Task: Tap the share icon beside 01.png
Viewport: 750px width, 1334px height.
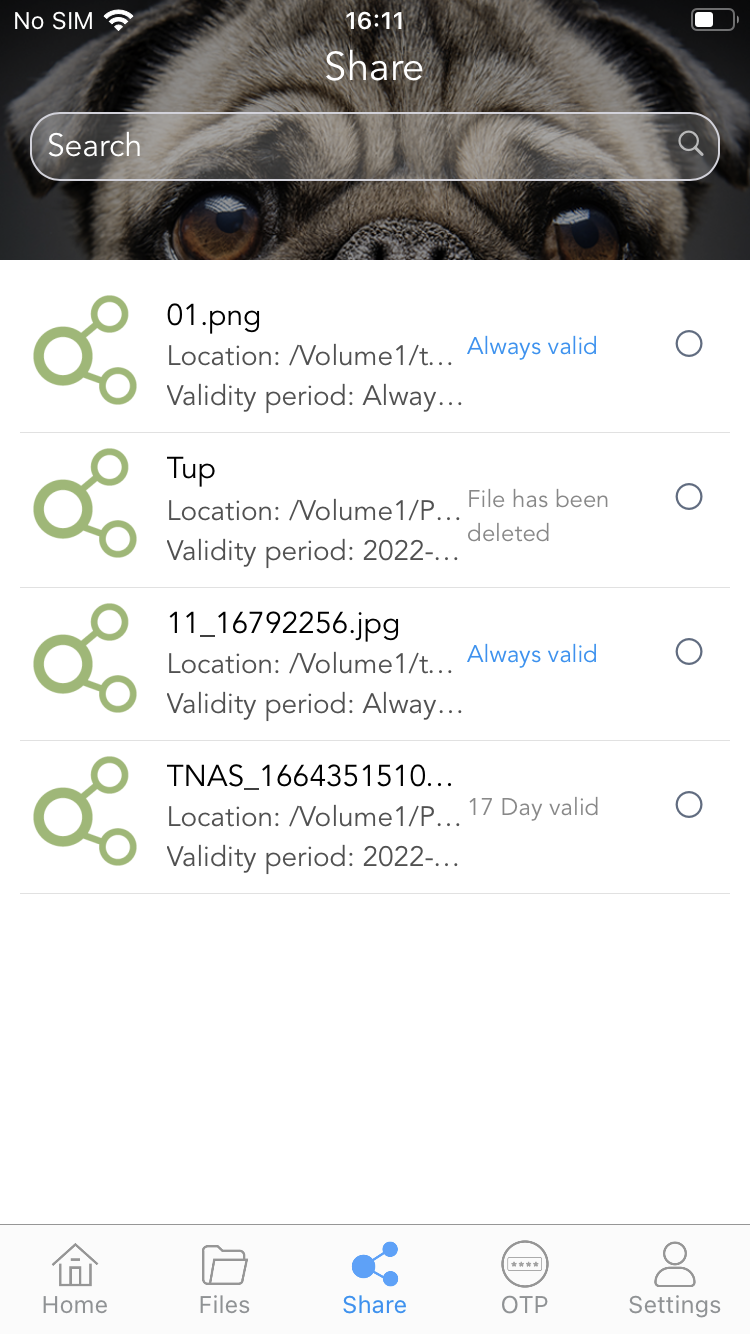Action: click(85, 349)
